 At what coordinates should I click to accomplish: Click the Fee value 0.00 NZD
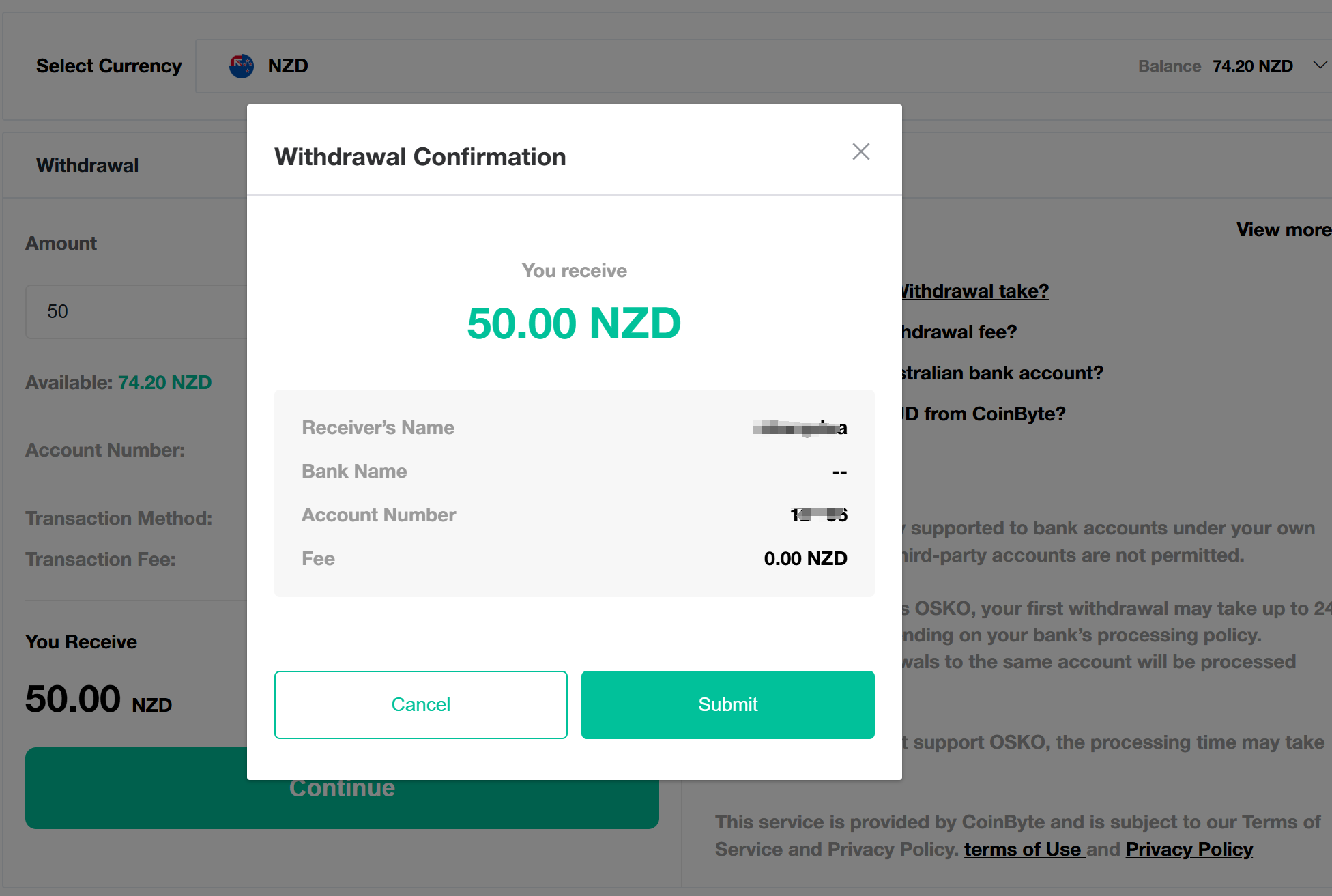coord(806,558)
